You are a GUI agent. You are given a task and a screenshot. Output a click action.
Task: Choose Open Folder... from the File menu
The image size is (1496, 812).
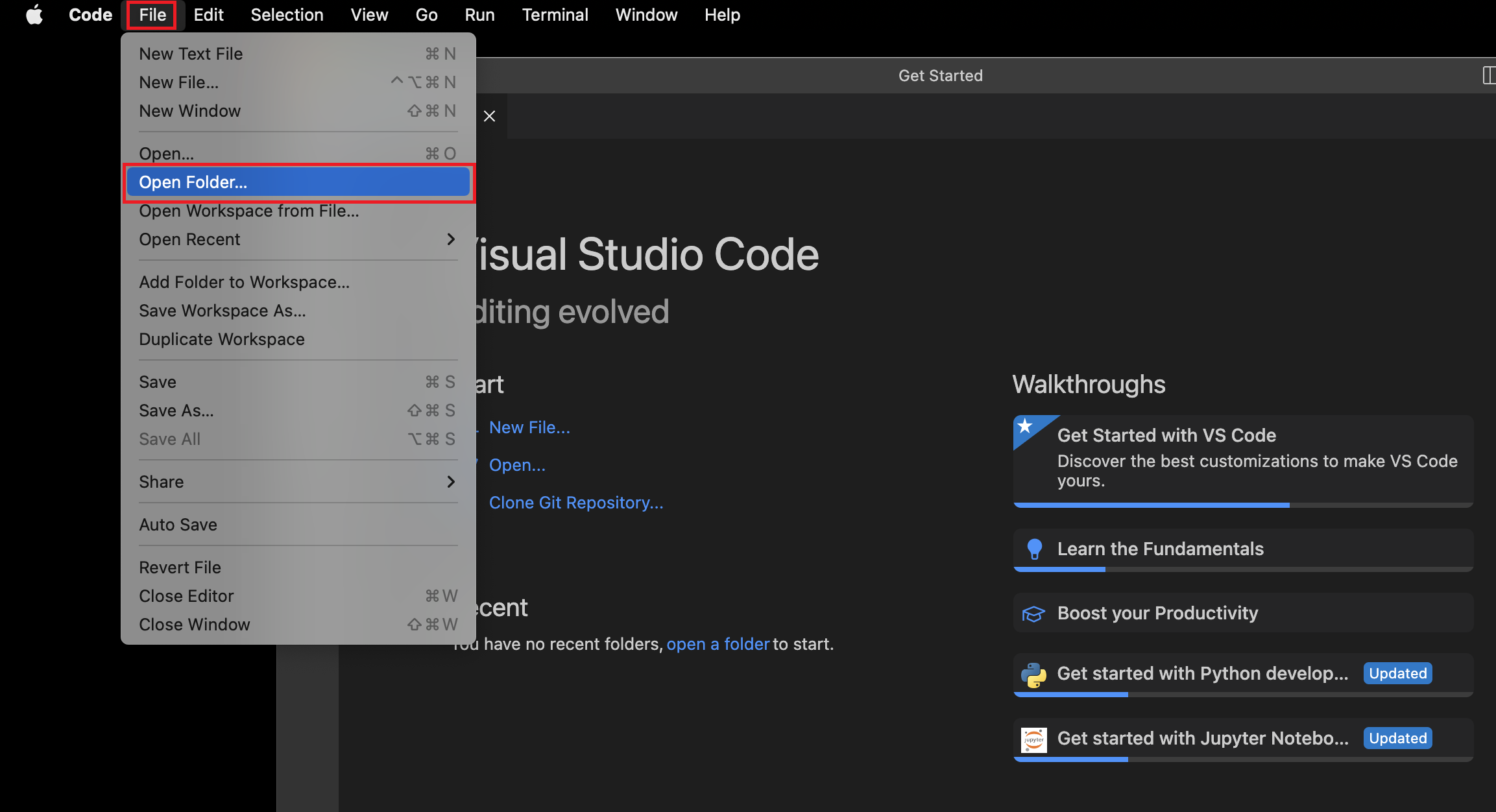(193, 182)
